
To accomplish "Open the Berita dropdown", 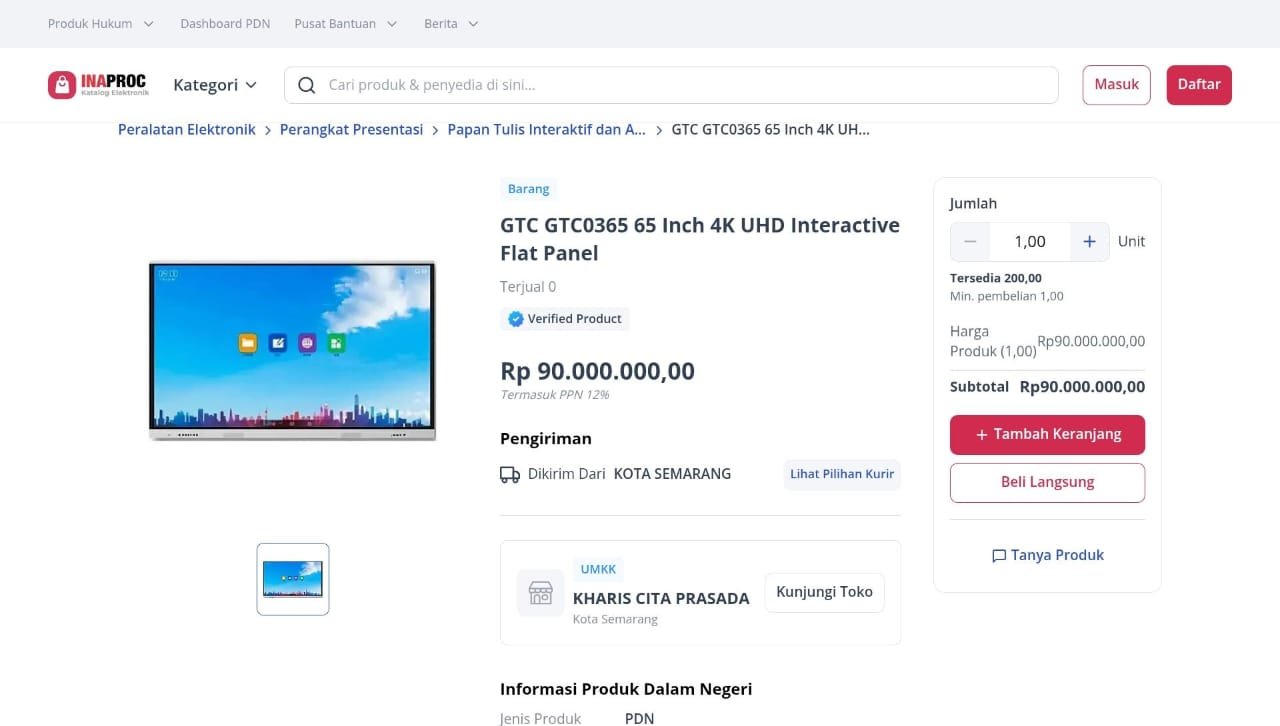I will tap(452, 23).
